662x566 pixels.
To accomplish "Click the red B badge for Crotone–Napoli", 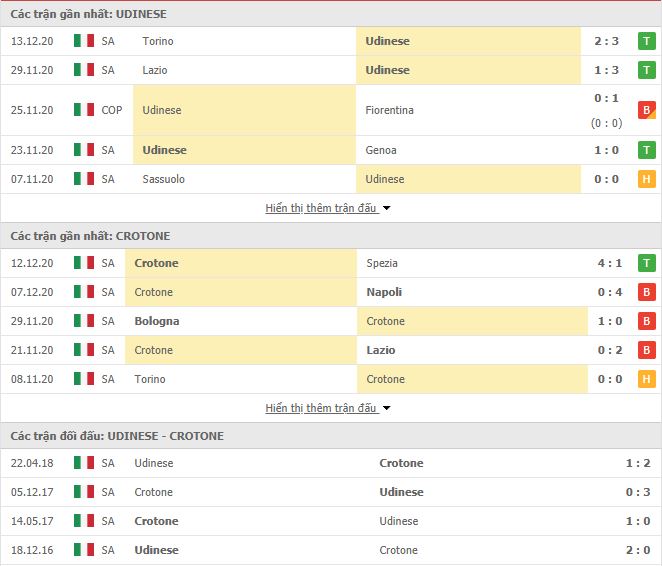I will coord(647,292).
